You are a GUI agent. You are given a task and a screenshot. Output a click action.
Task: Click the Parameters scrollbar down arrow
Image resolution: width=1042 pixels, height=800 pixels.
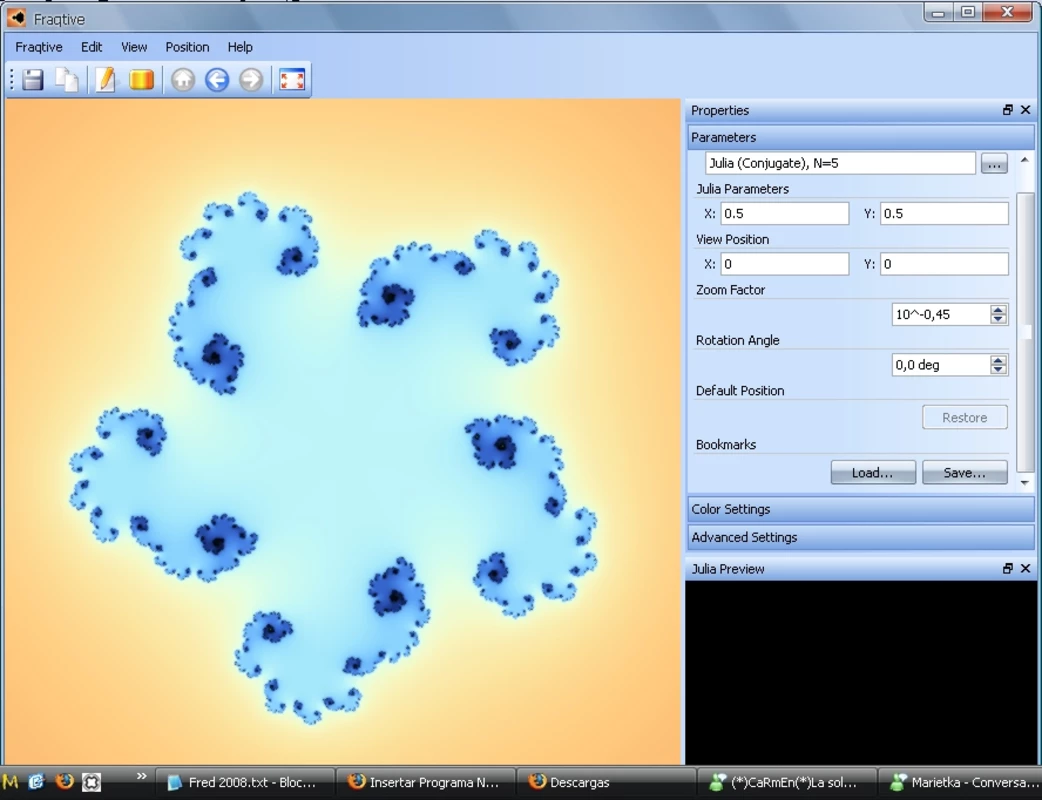coord(1025,483)
